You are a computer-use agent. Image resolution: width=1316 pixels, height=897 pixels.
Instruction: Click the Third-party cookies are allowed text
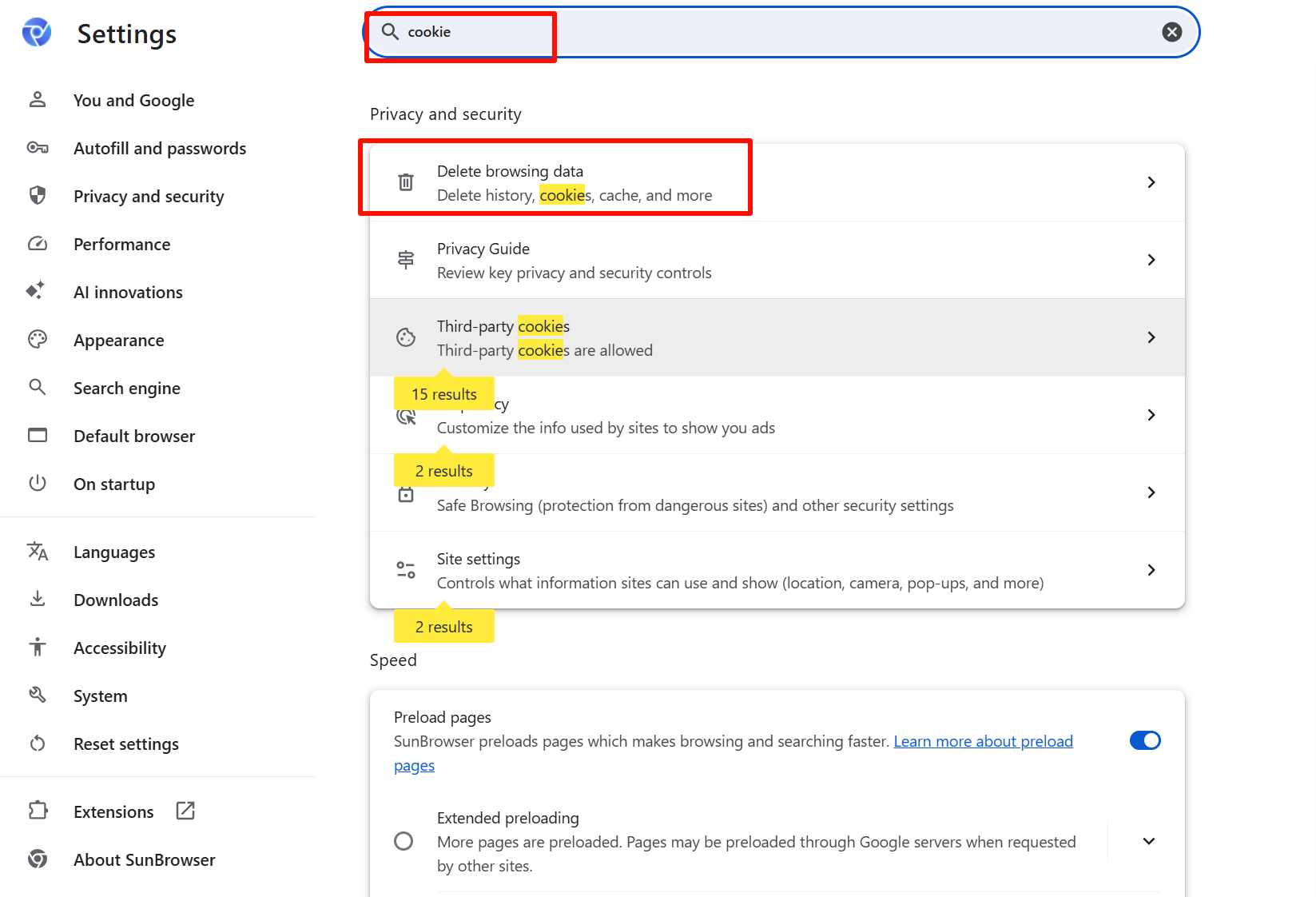pos(545,350)
